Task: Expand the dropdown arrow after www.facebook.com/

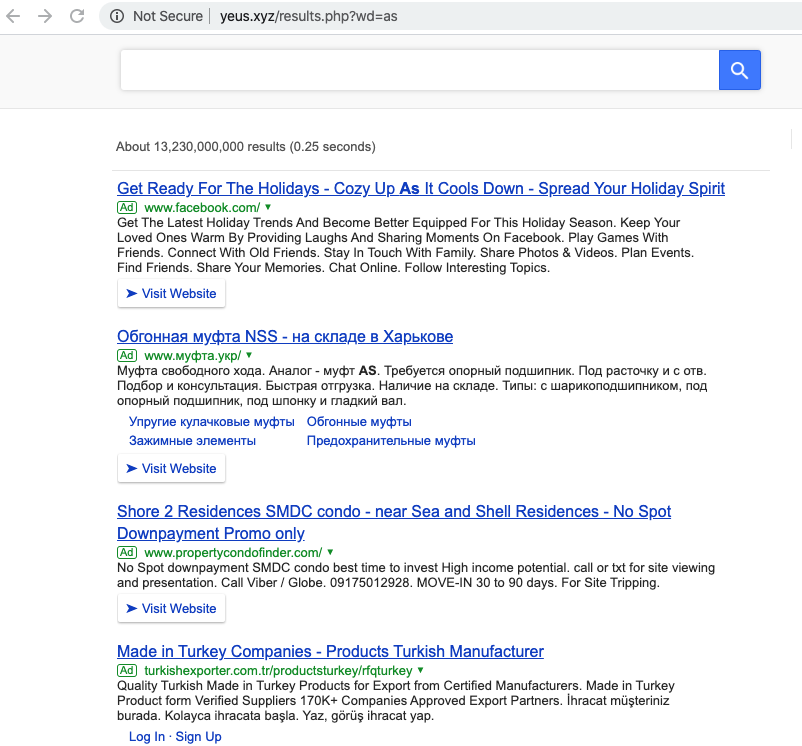Action: [x=268, y=206]
